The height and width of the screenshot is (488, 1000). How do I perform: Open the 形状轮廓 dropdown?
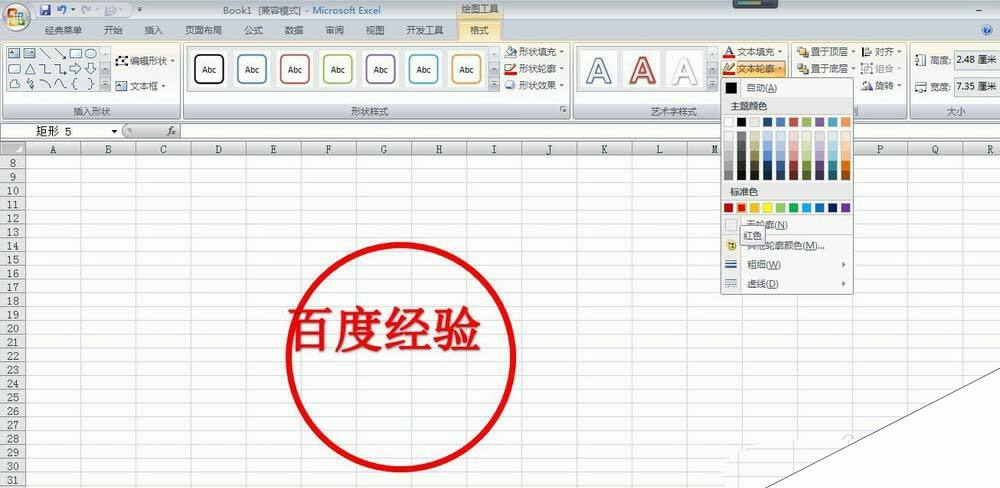tap(534, 68)
